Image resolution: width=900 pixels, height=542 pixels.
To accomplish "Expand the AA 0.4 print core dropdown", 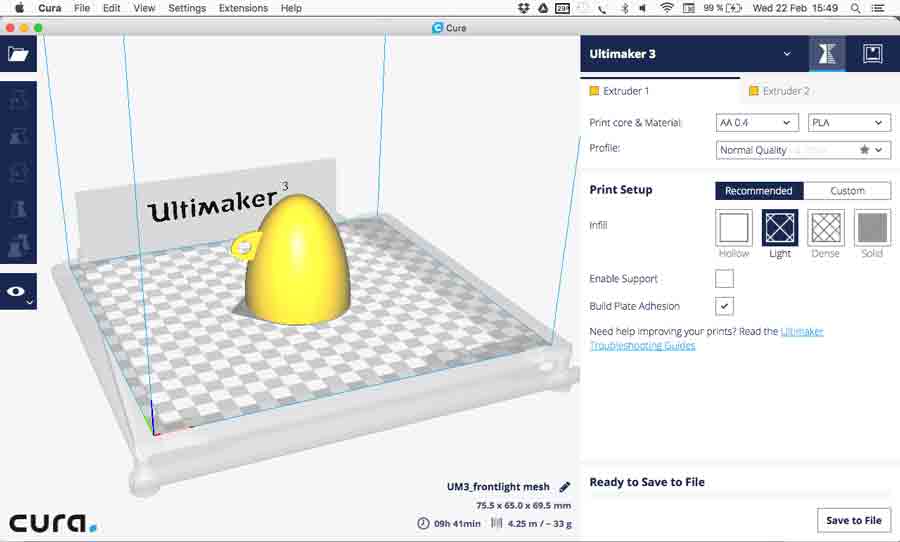I will coord(756,123).
